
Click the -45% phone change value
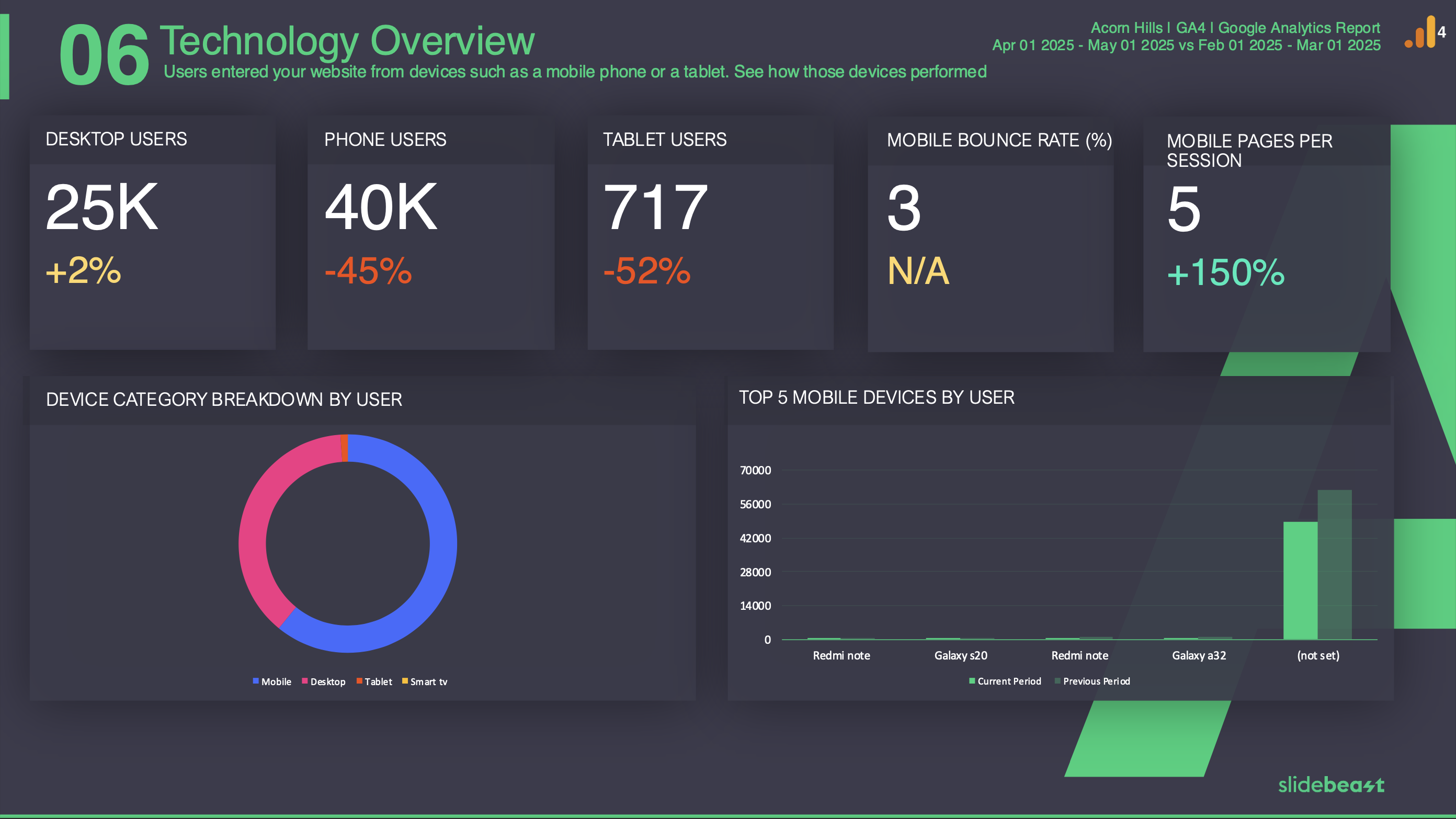click(x=368, y=271)
